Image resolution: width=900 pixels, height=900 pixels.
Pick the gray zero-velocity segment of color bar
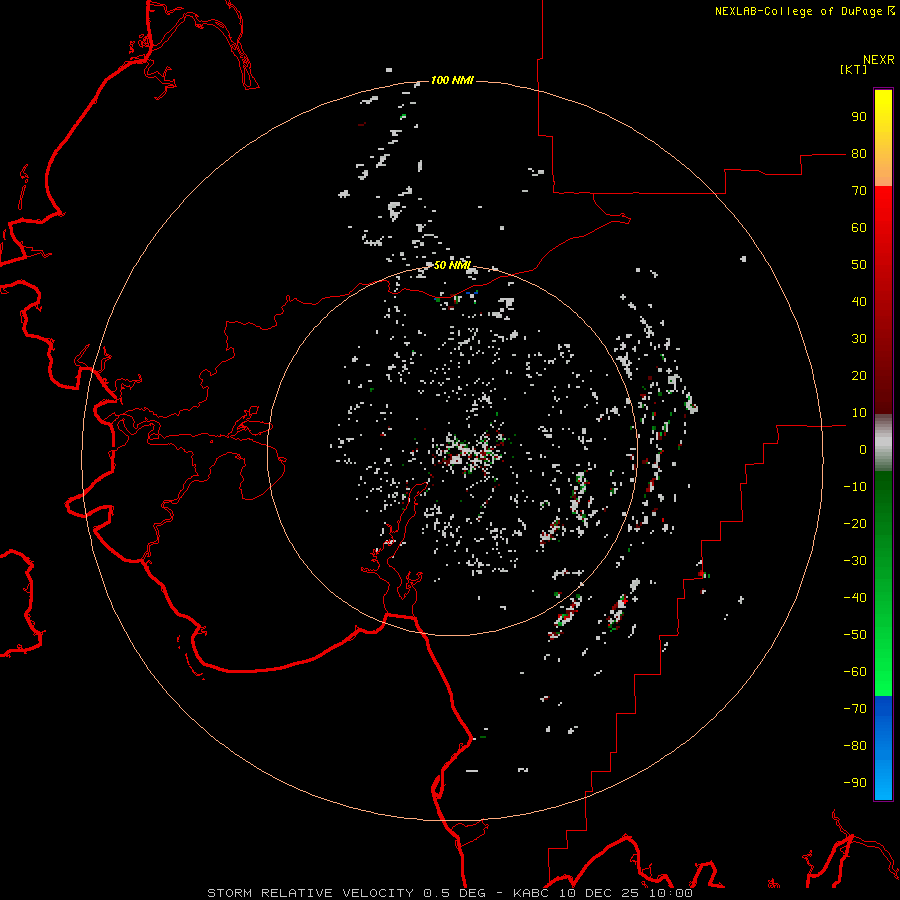pos(883,443)
